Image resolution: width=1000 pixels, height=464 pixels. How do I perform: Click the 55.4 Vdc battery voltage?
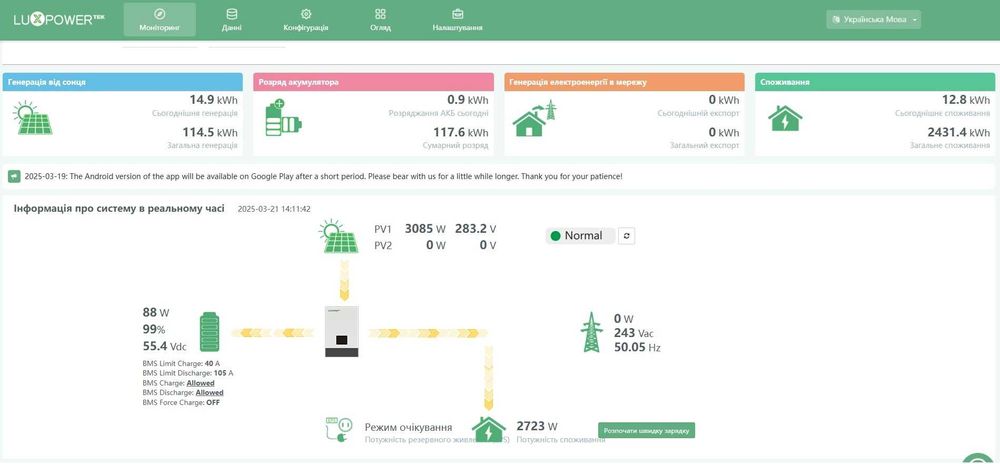point(165,347)
